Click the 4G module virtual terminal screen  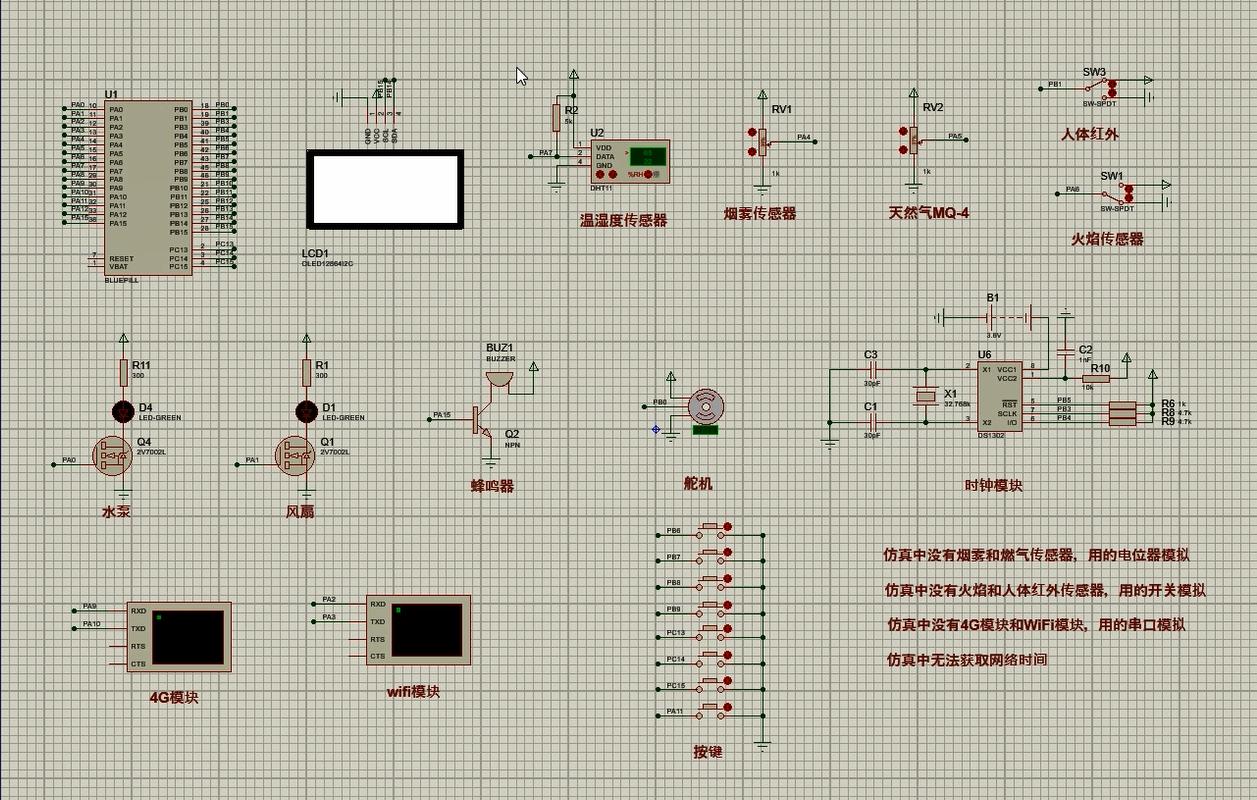[x=188, y=636]
